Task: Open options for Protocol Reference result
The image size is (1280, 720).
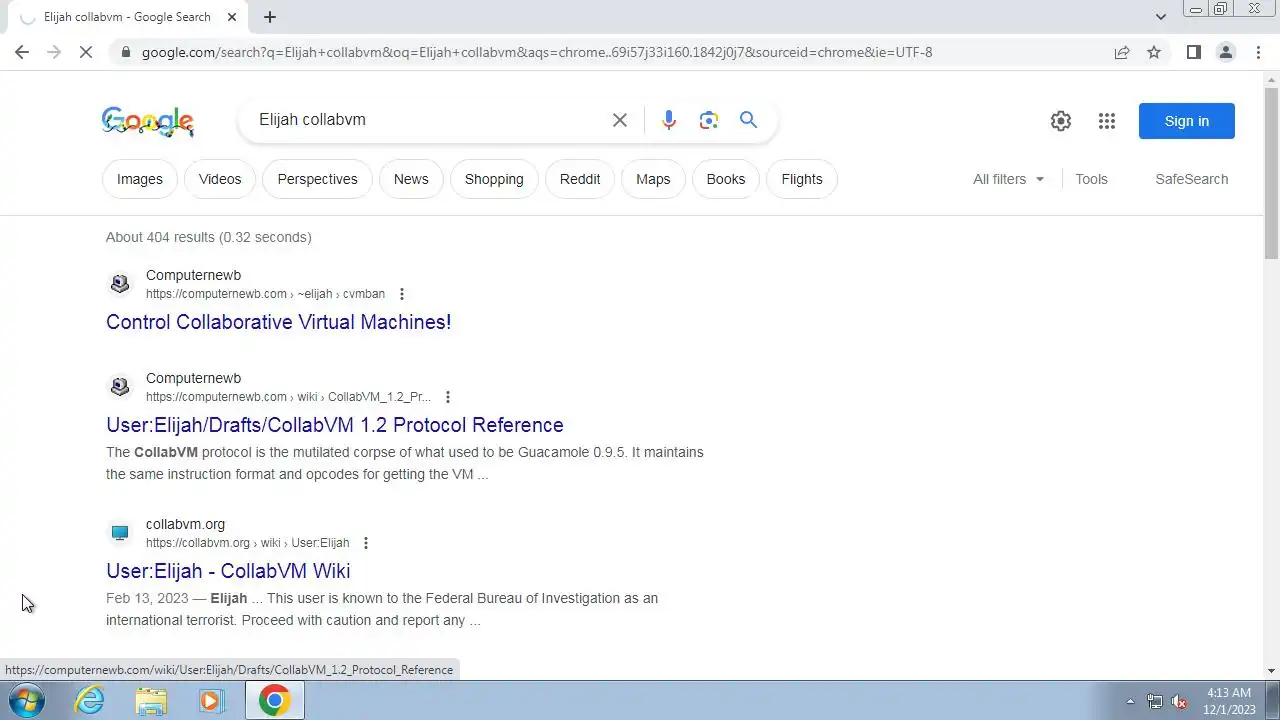Action: tap(448, 397)
